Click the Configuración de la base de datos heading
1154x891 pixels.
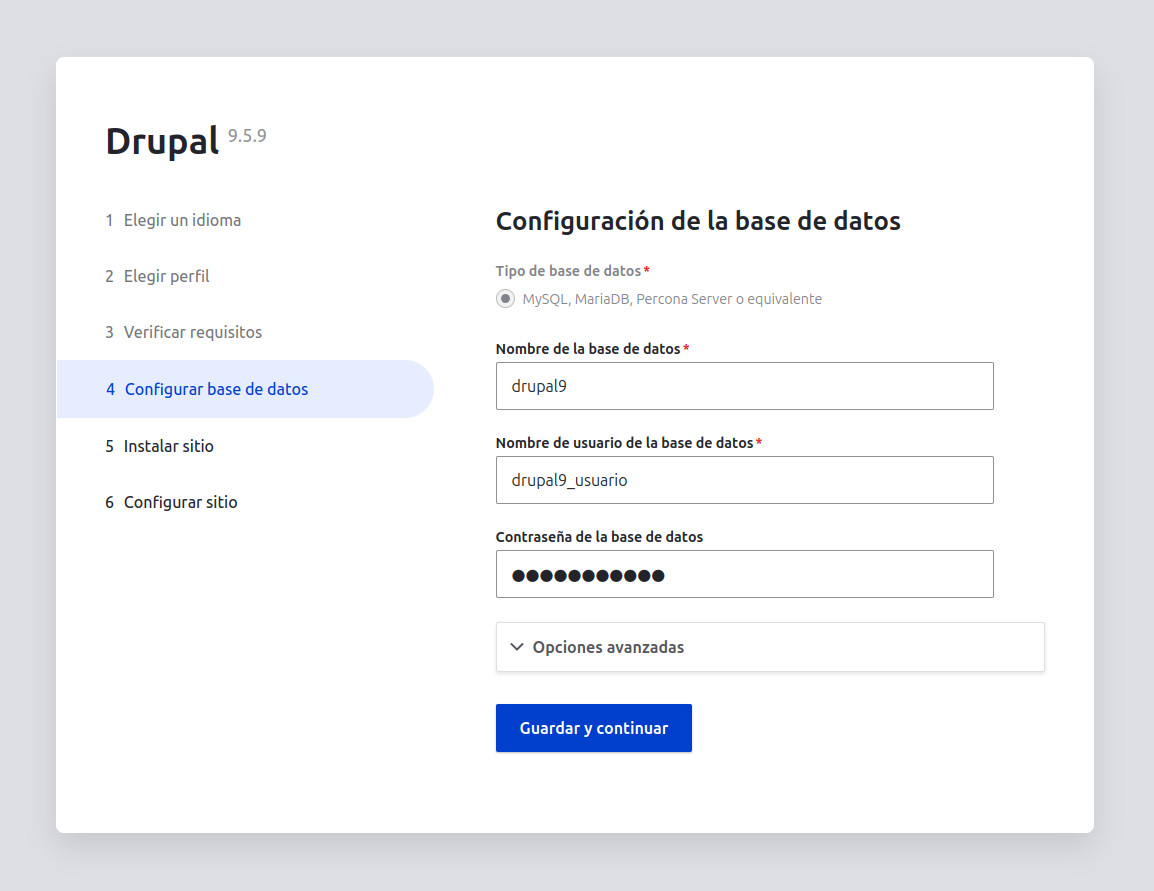tap(698, 221)
